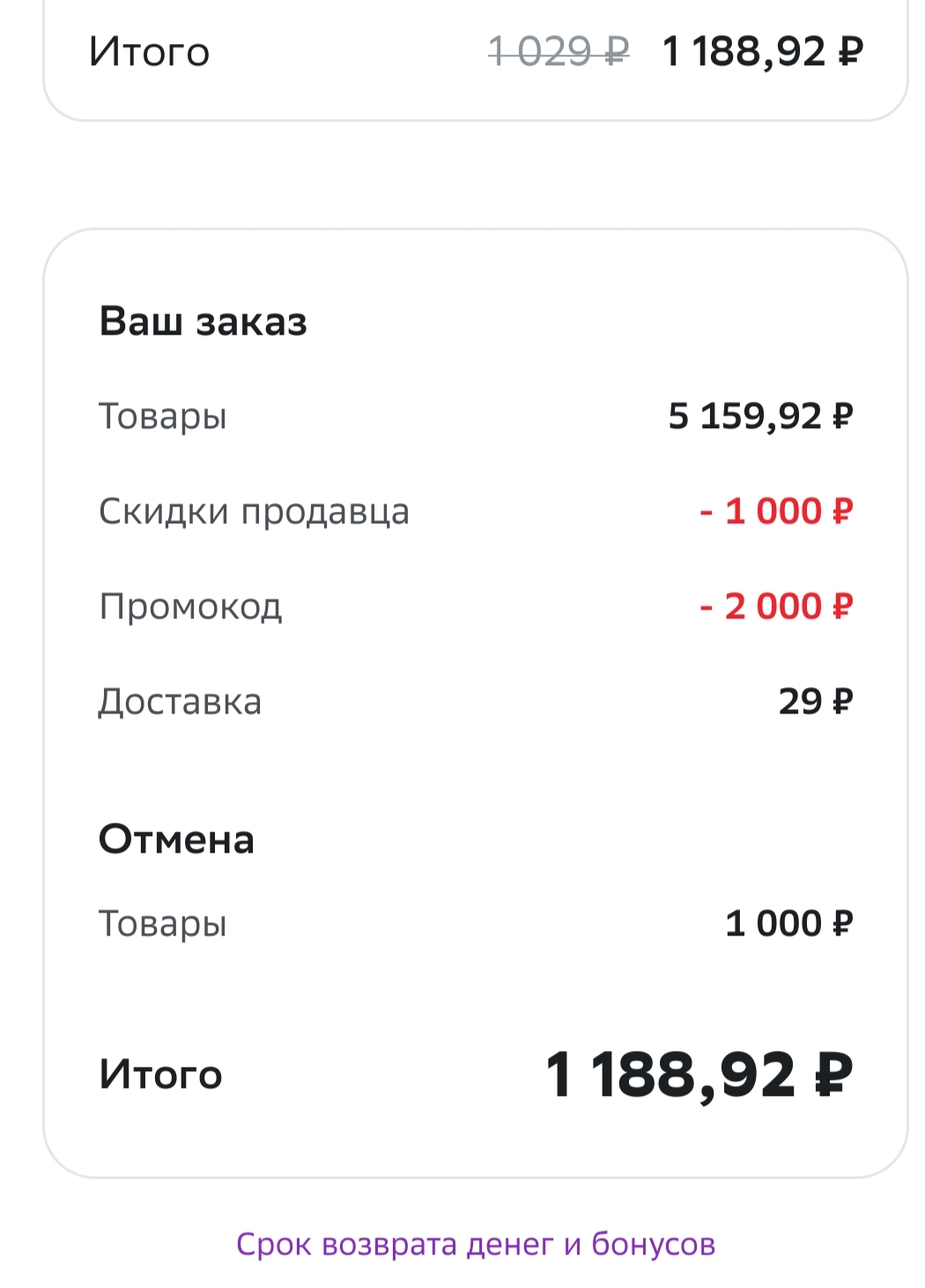Open the refund timing link for money and bonuses
The height and width of the screenshot is (1288, 925).
(x=476, y=1244)
